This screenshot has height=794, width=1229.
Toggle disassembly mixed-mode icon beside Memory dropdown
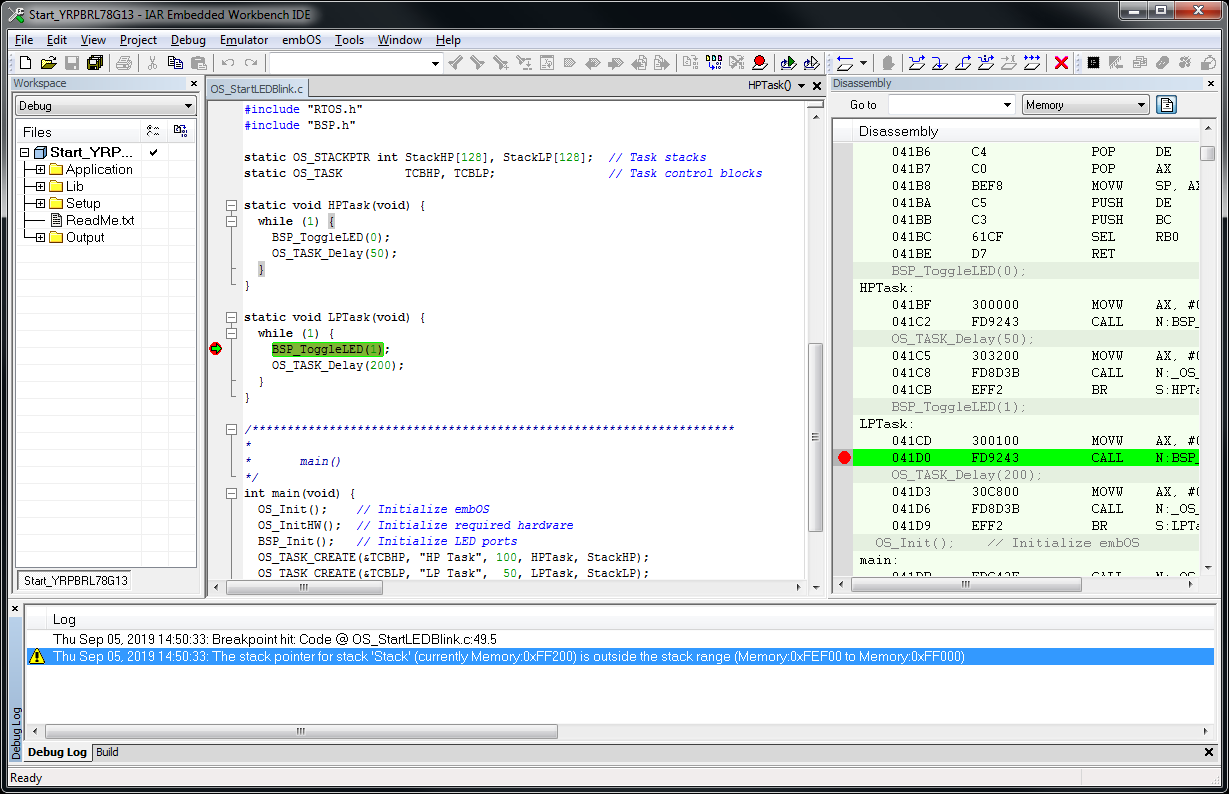[x=1166, y=105]
